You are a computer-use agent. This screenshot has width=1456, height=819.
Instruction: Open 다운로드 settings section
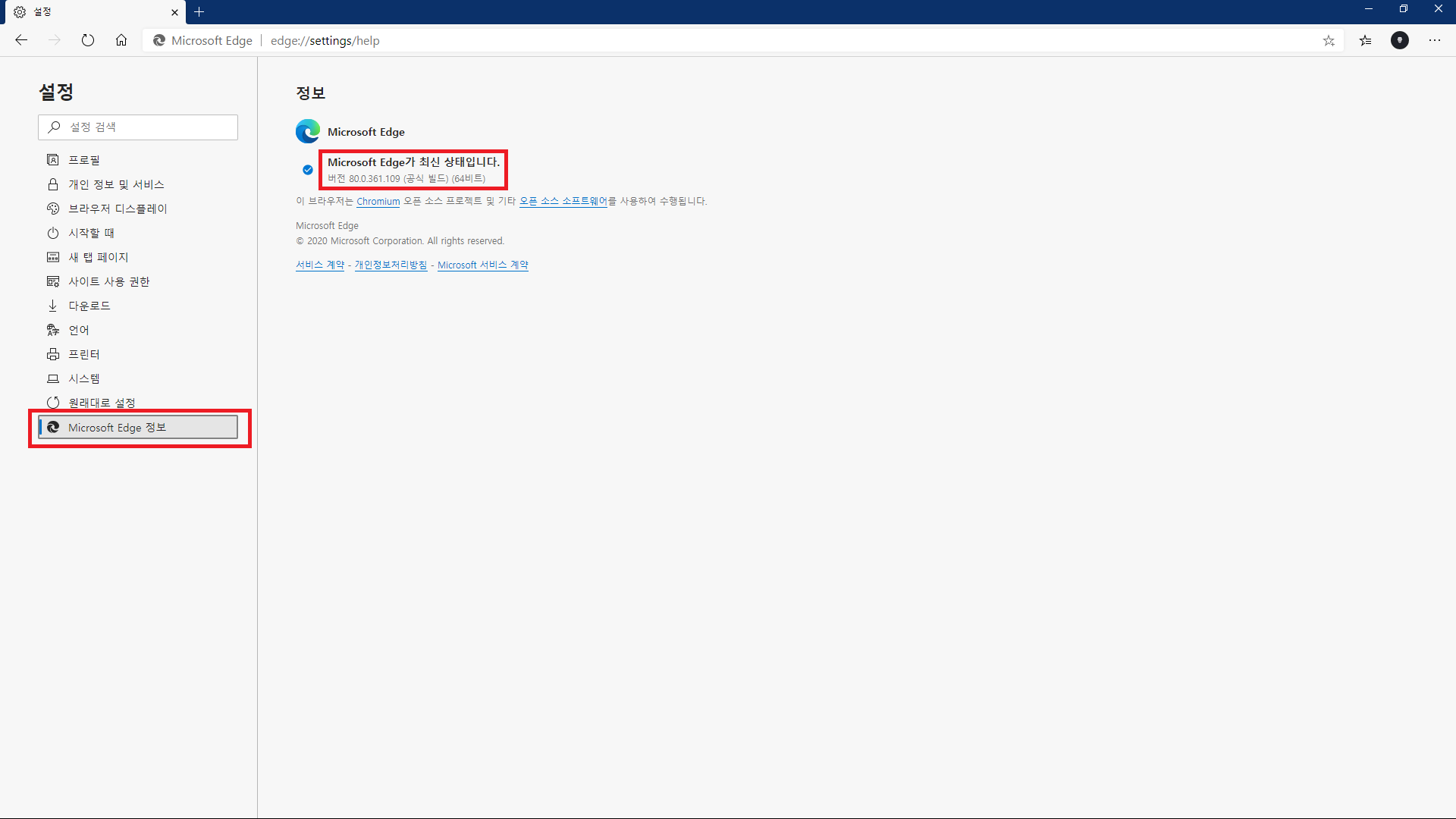(89, 306)
